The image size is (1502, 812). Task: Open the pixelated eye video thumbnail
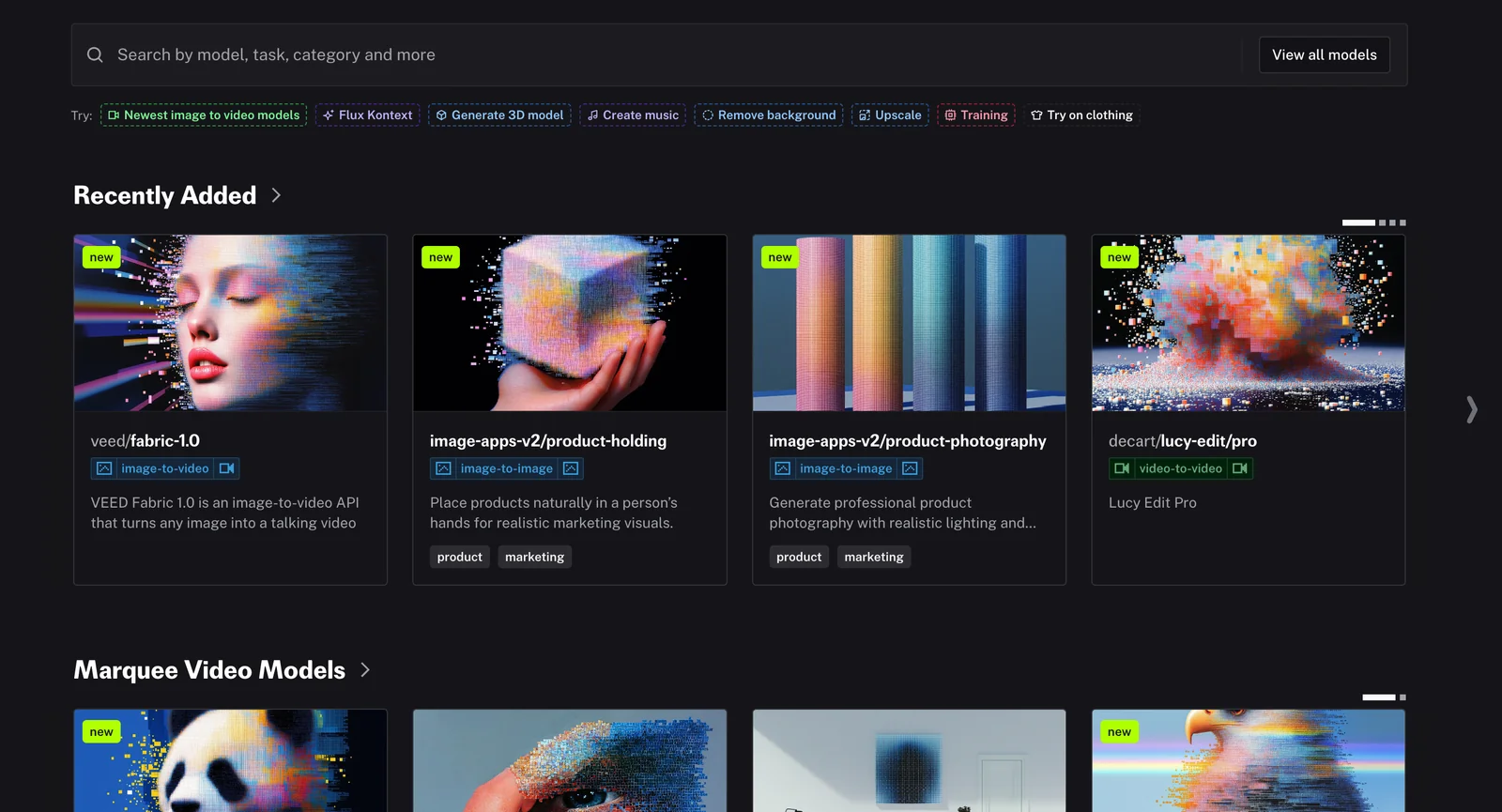(570, 760)
